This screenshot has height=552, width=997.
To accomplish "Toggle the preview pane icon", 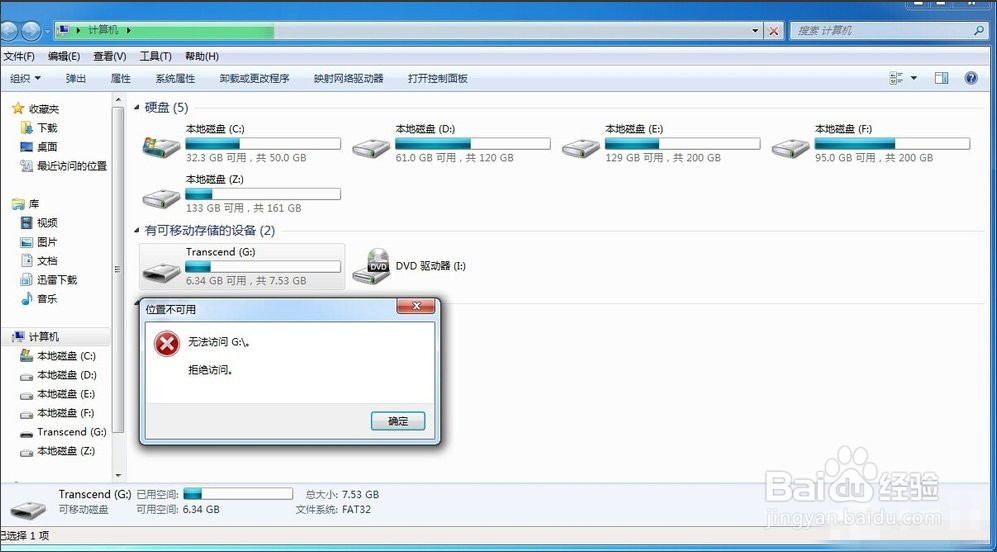I will click(x=941, y=78).
